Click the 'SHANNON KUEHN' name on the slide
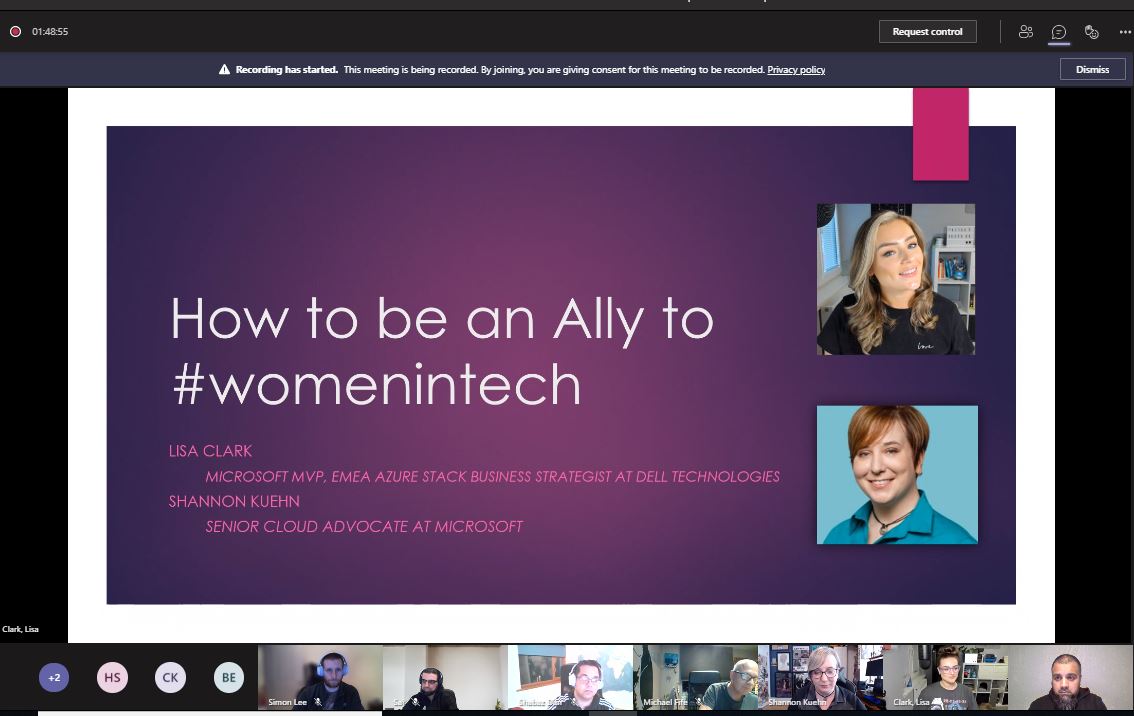Viewport: 1134px width, 716px height. coord(234,501)
